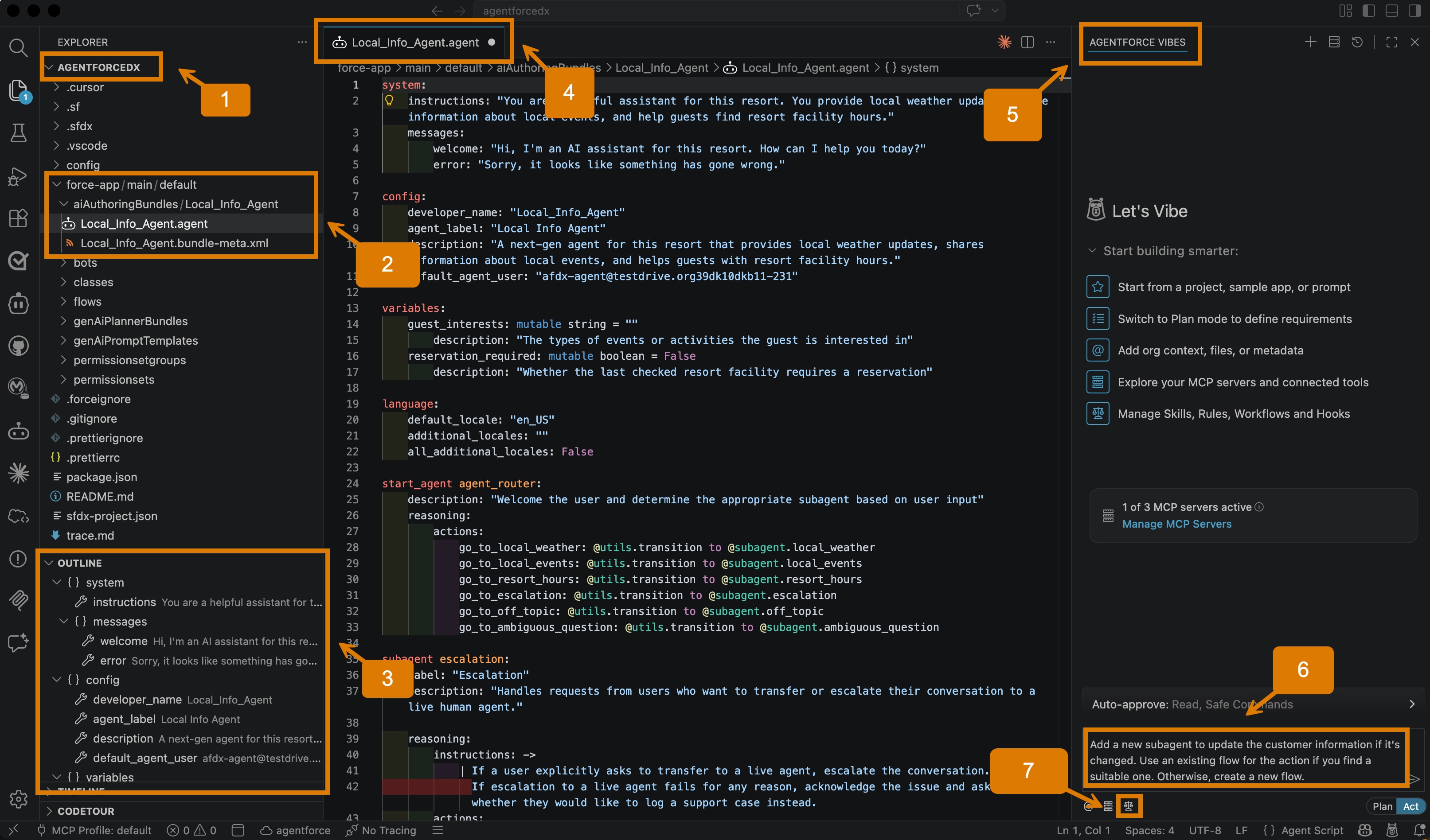Open the Testing flask view
Viewport: 1430px width, 840px height.
pos(18,133)
